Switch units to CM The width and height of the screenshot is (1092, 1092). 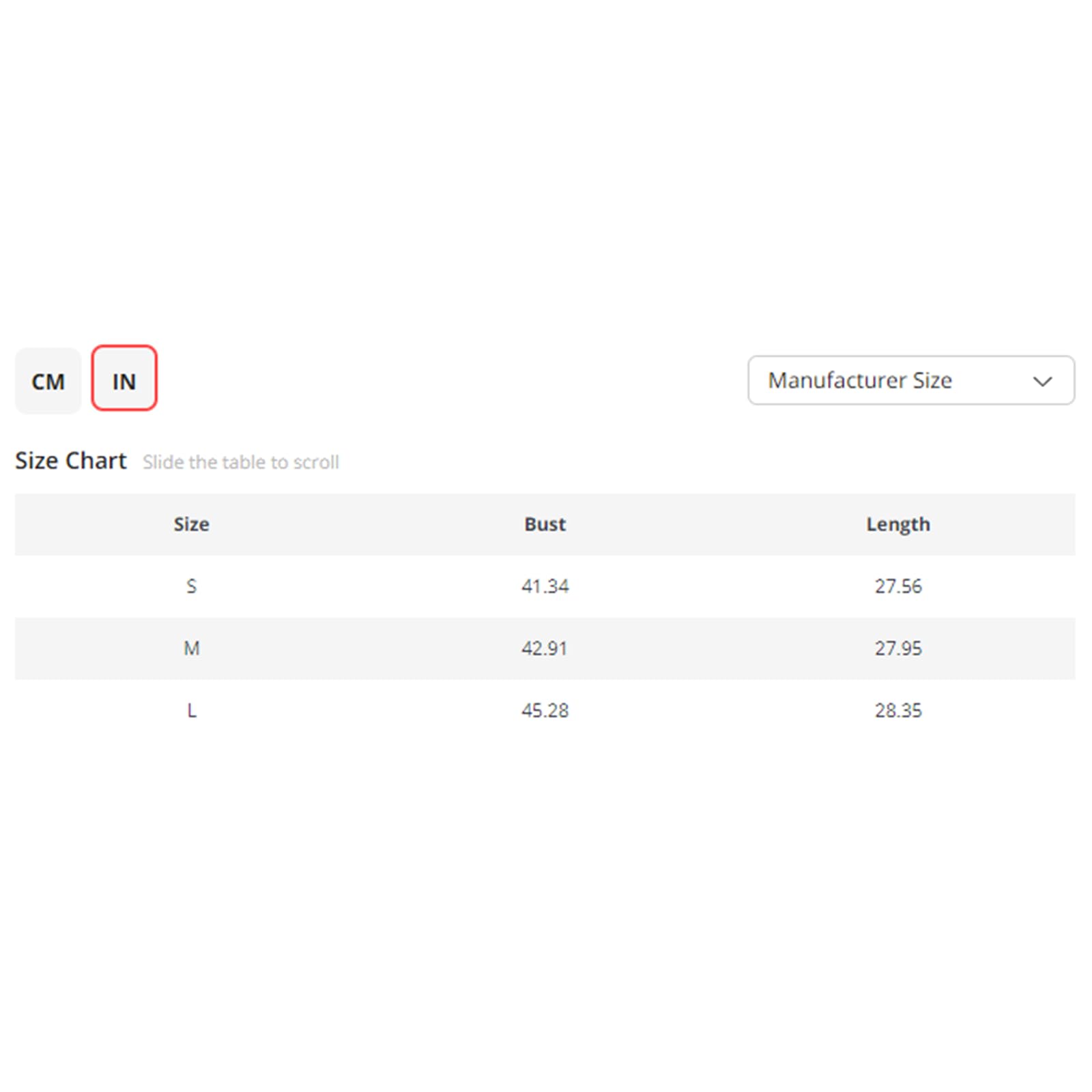pos(48,381)
